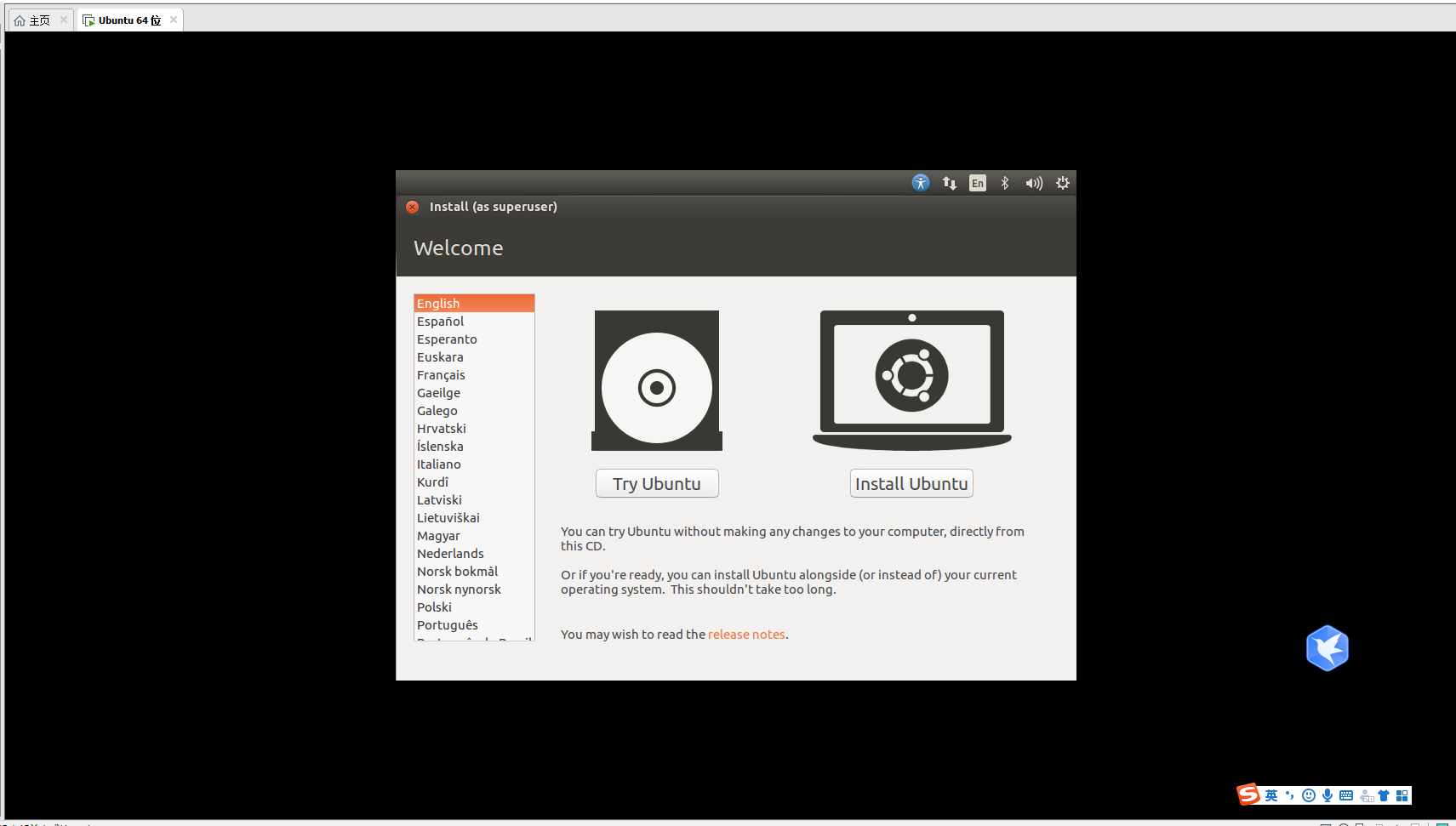Screen dimensions: 1456x826
Task: Open the Sogou soft keyboard icon
Action: [x=1346, y=795]
